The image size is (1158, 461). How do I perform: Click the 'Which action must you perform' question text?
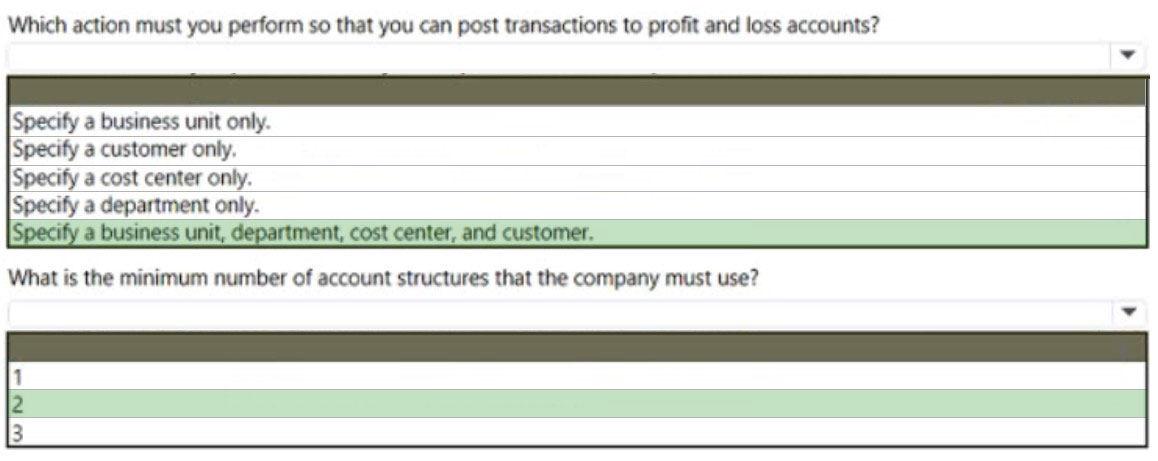[443, 24]
